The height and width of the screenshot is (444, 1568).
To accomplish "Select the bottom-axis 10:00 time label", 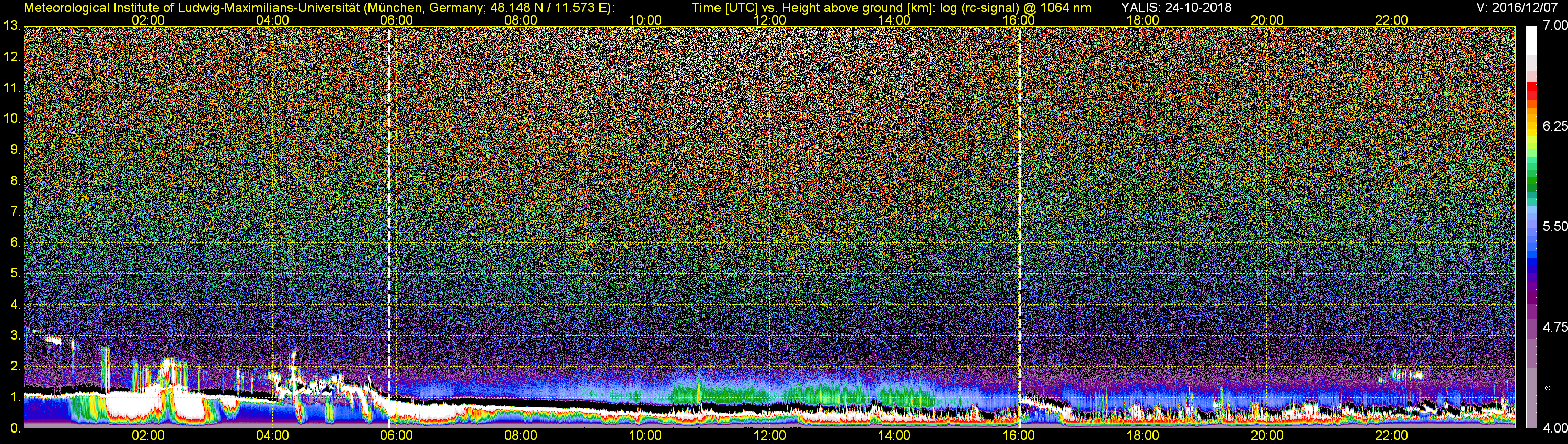I will (645, 436).
